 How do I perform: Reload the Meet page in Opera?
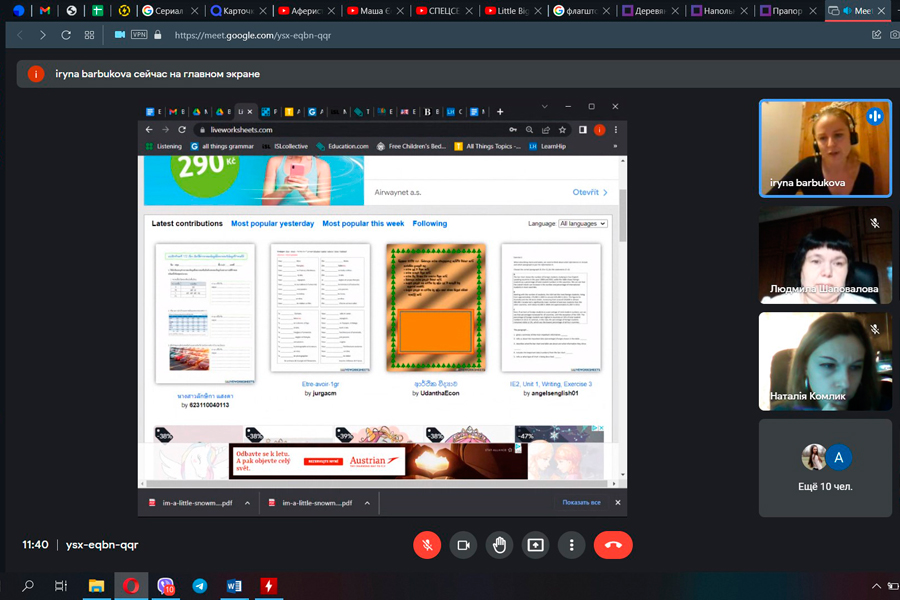(66, 35)
